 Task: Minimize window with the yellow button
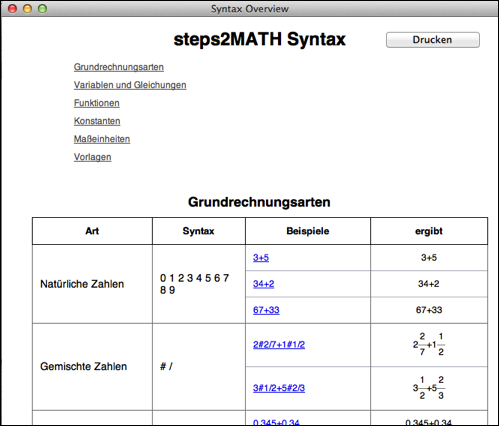(27, 9)
